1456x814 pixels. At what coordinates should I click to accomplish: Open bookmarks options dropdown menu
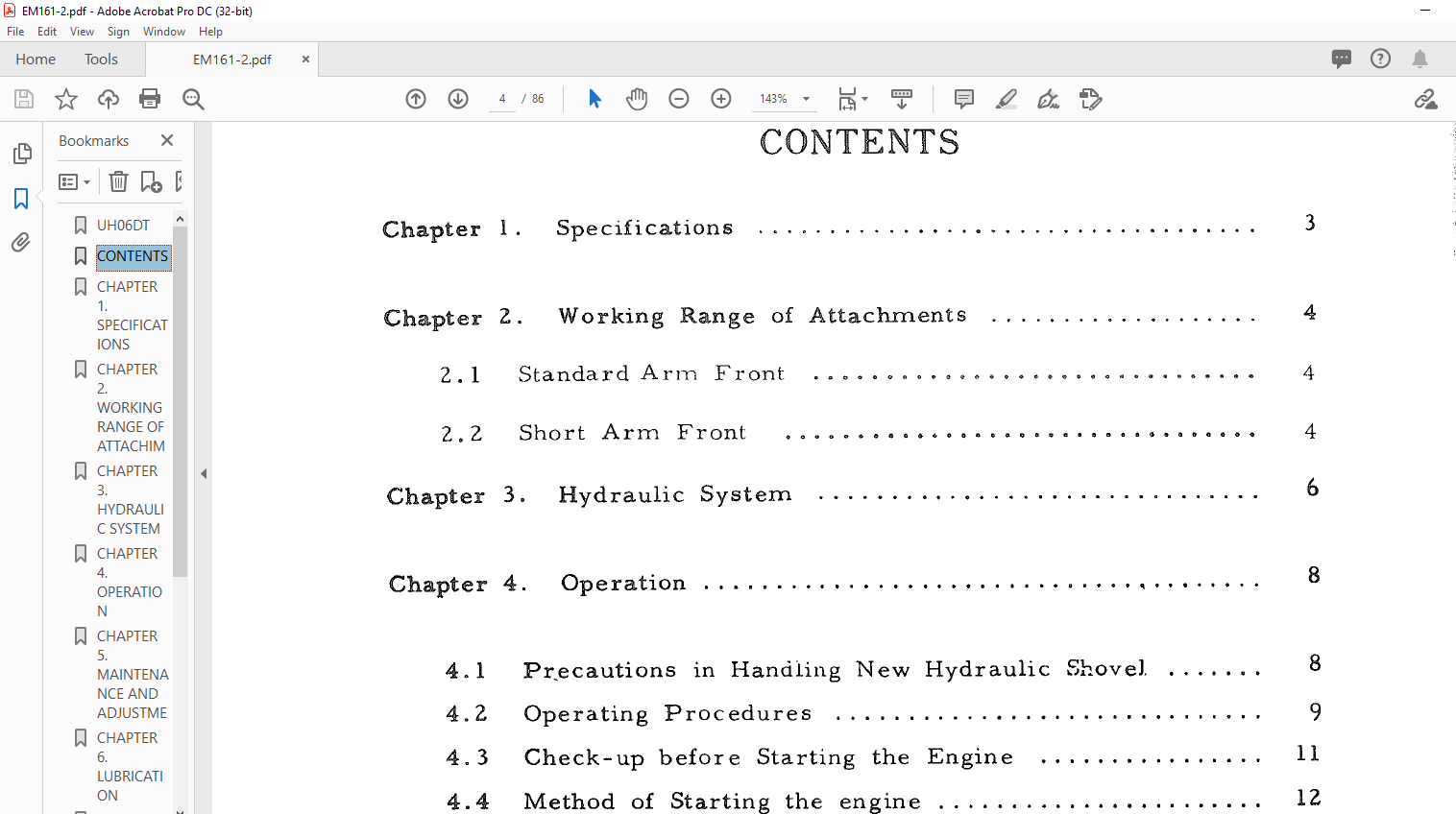74,181
